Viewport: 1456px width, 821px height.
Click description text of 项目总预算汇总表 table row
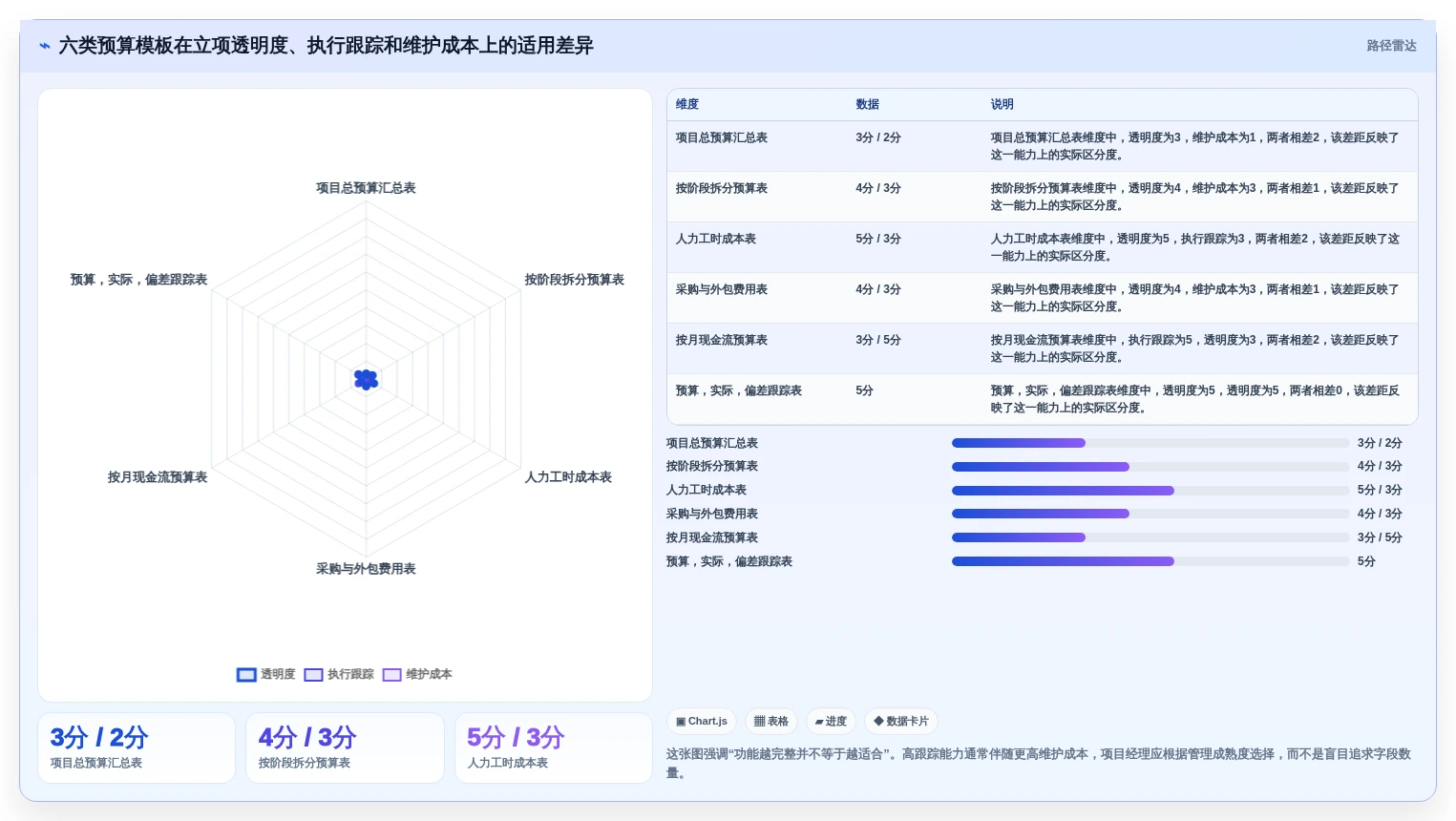point(1195,146)
